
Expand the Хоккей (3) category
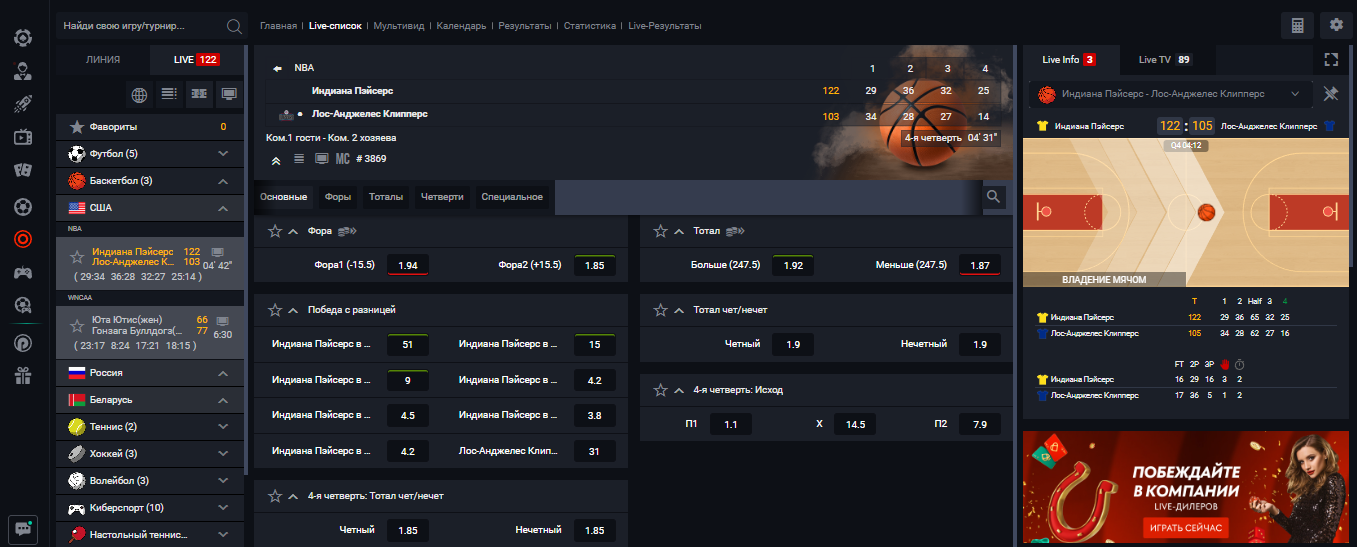coord(223,454)
